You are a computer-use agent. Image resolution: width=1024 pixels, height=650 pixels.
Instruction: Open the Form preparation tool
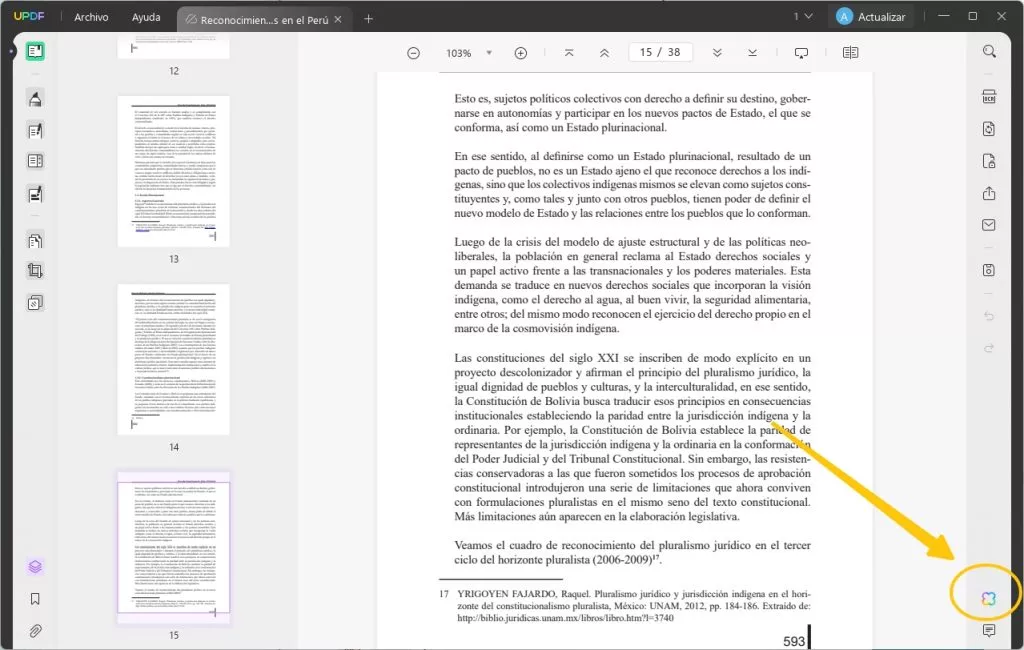tap(35, 161)
